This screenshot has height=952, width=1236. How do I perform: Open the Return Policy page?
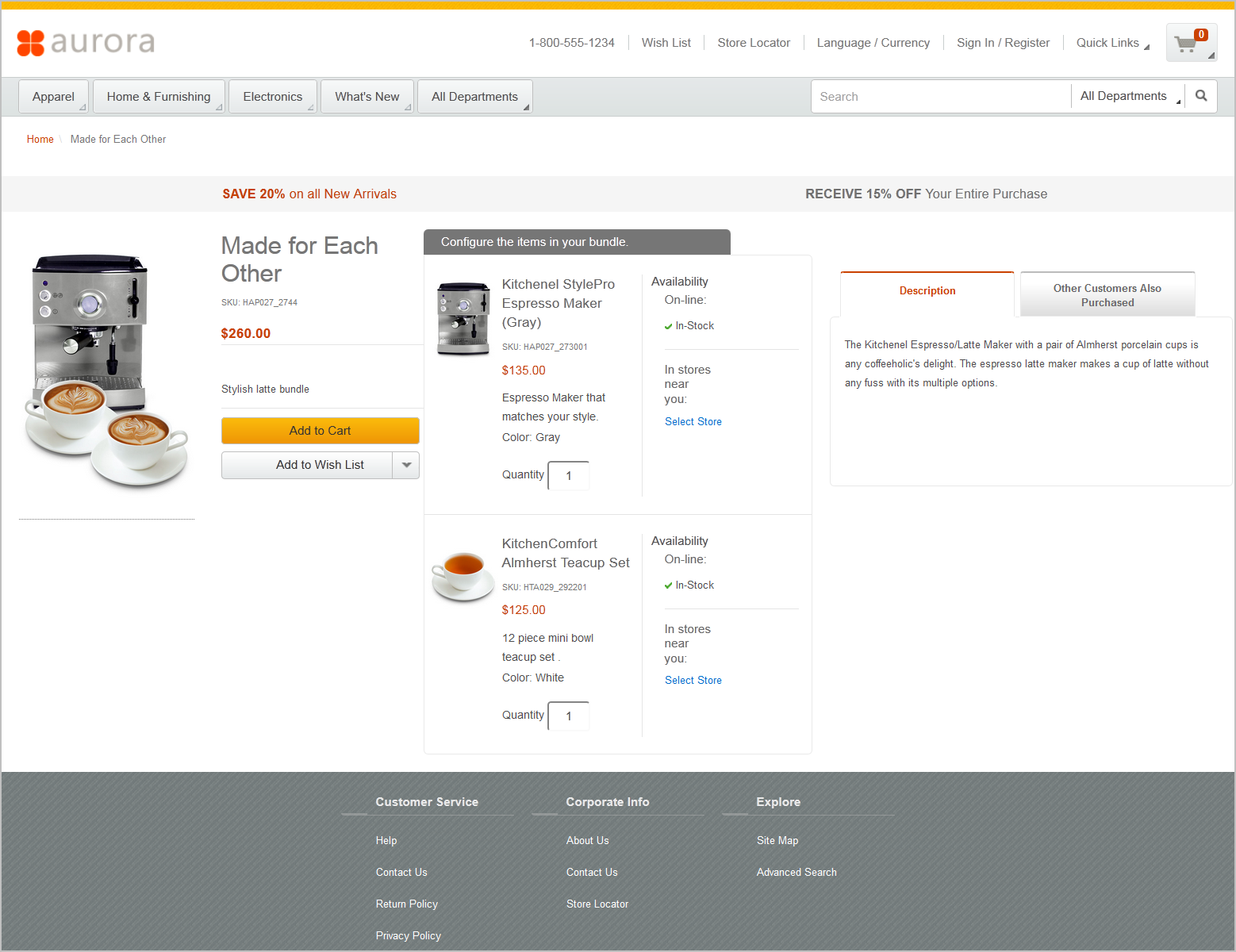coord(406,904)
